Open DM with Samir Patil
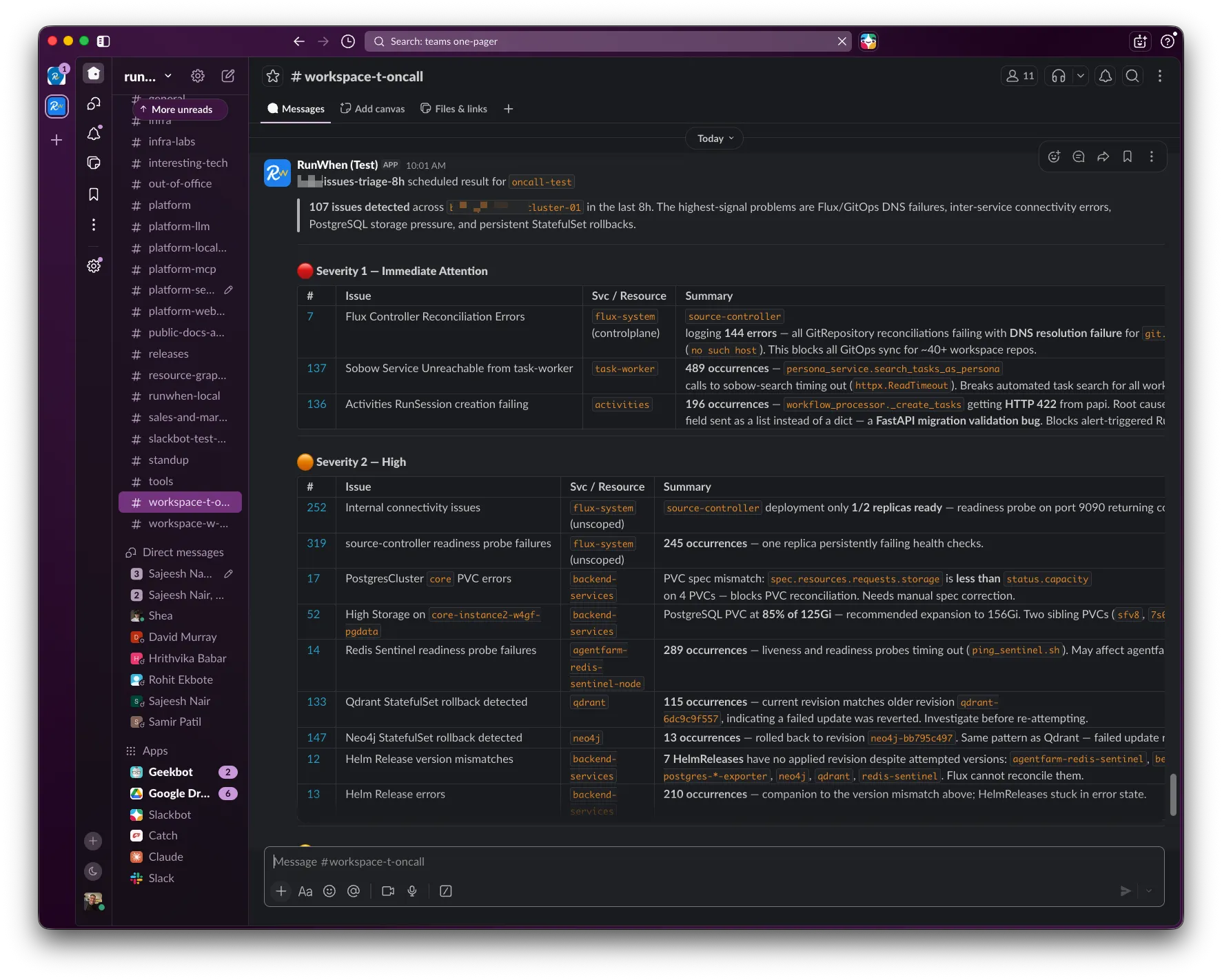The height and width of the screenshot is (980, 1222). pyautogui.click(x=180, y=722)
